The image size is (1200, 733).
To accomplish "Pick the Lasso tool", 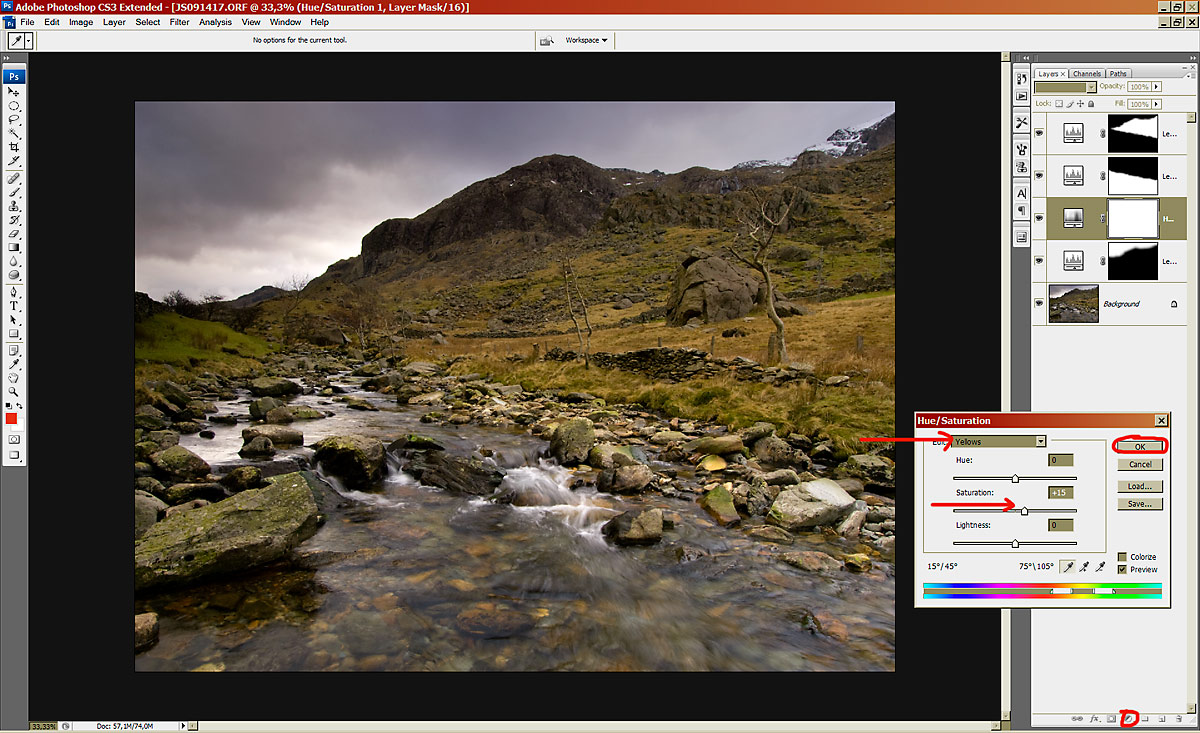I will pyautogui.click(x=14, y=119).
